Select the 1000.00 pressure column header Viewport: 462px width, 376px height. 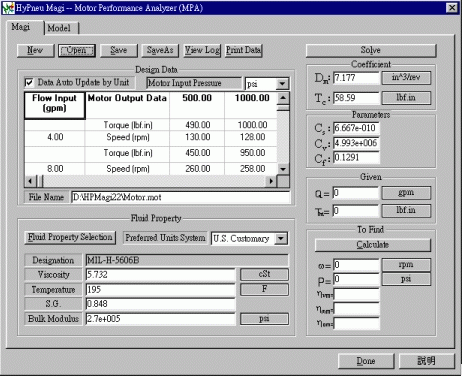pyautogui.click(x=251, y=105)
